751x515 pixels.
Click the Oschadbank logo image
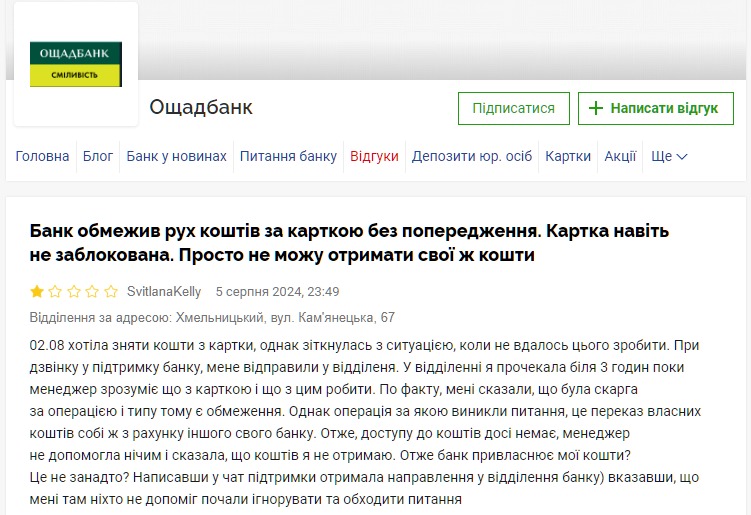point(76,64)
